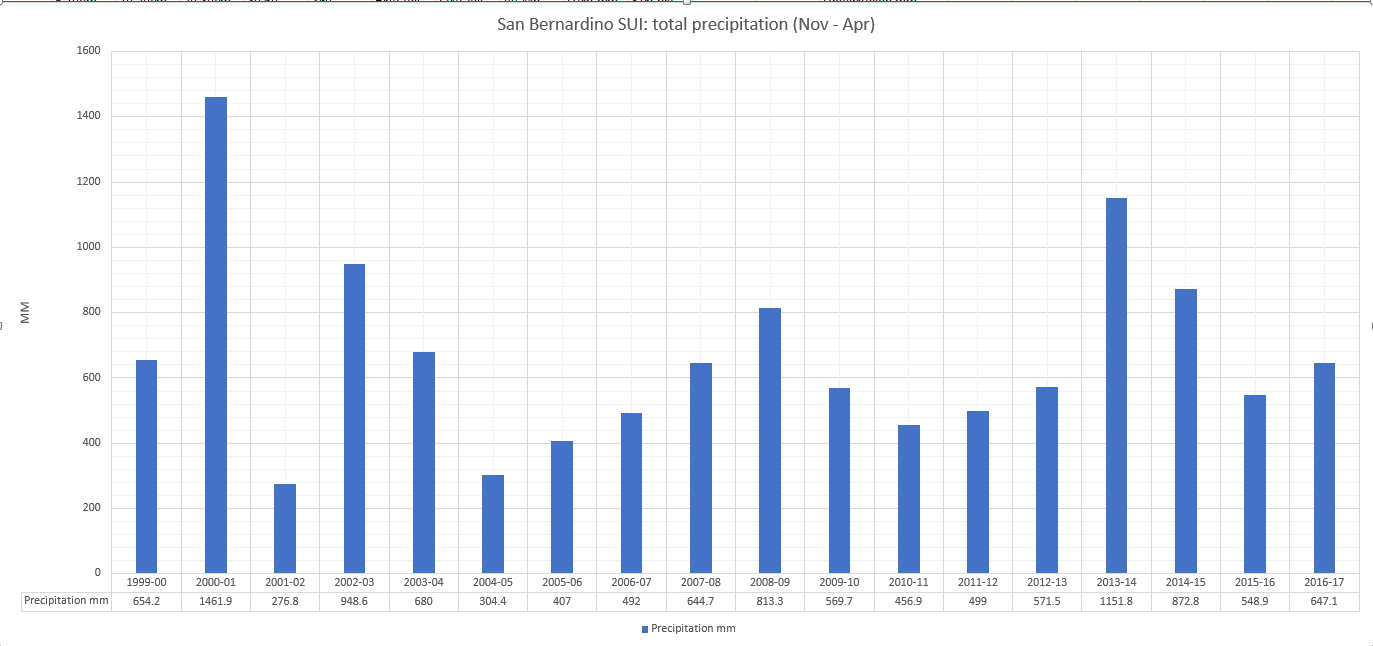This screenshot has height=646, width=1373.
Task: Select the 2016-17 bar
Action: tap(1324, 467)
